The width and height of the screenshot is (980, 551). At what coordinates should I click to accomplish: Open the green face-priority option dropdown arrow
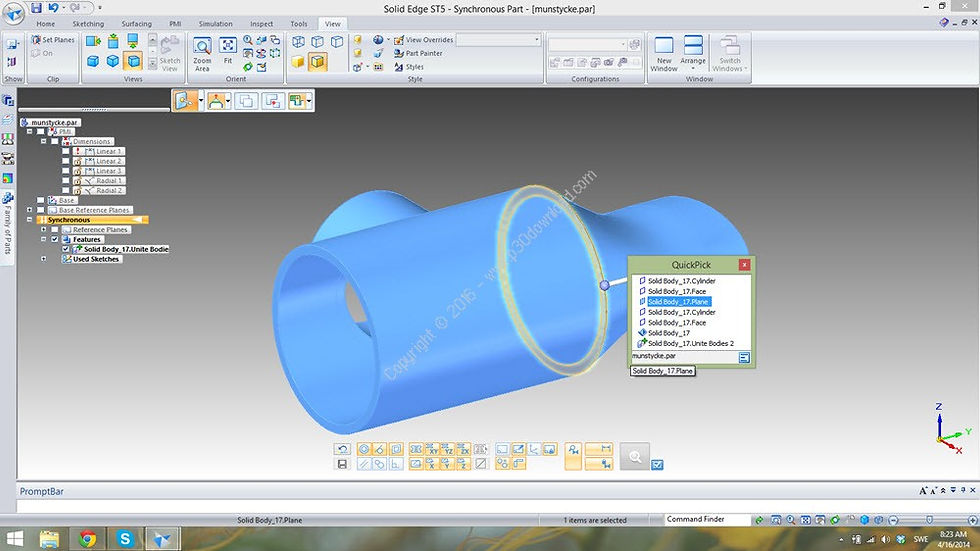click(309, 101)
